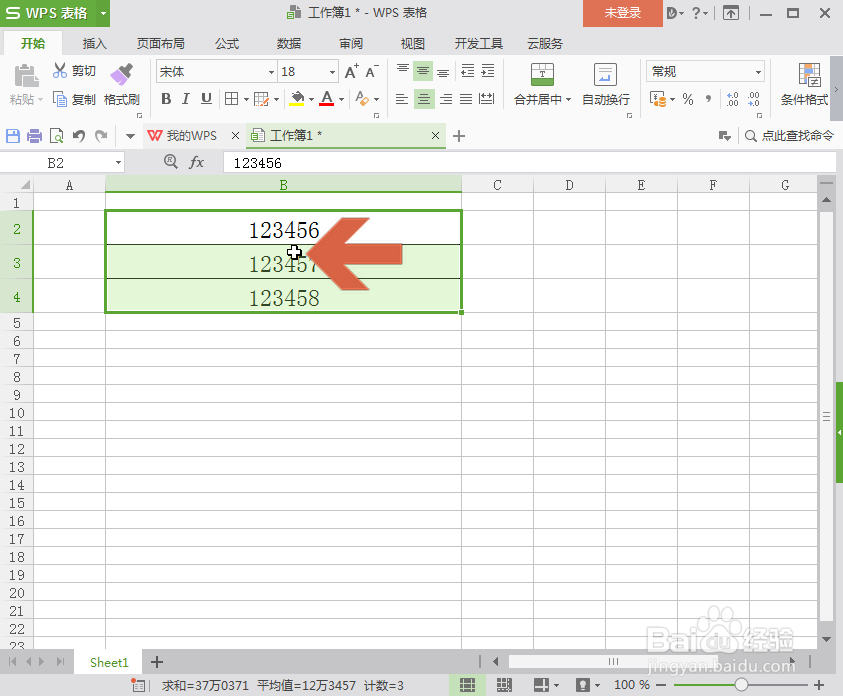Toggle align text right
843x696 pixels.
tap(446, 99)
